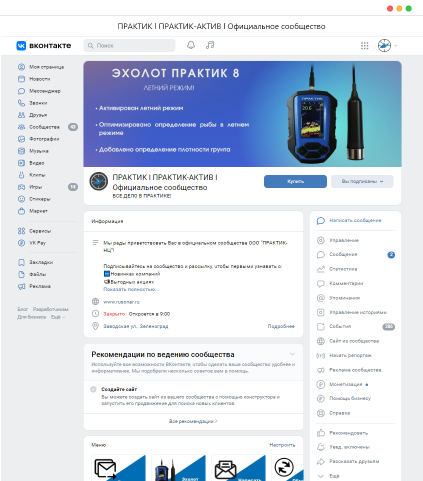Open profile avatar dropdown in header

388,46
